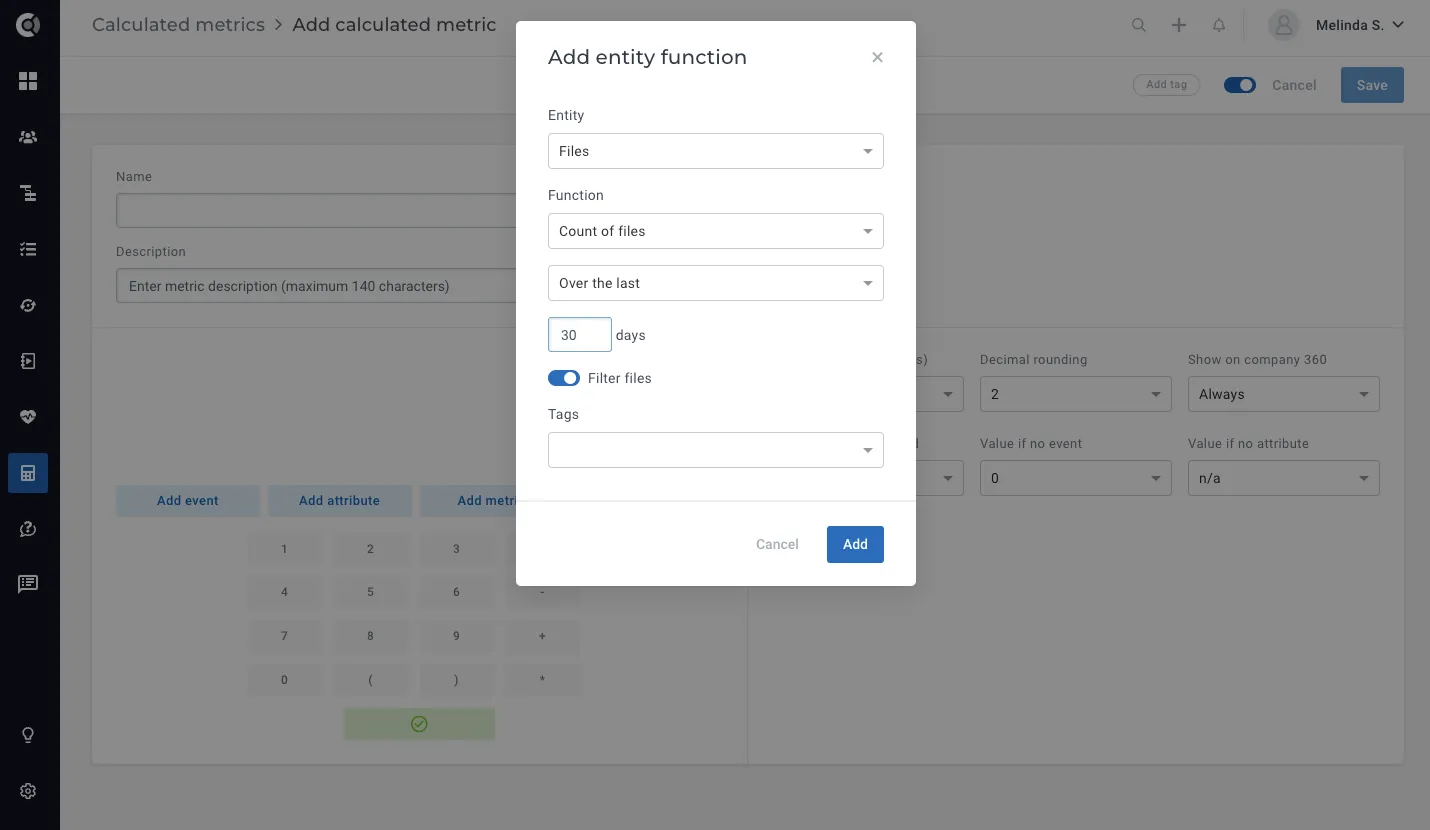
Task: Toggle the Filter files switch
Action: pyautogui.click(x=564, y=378)
